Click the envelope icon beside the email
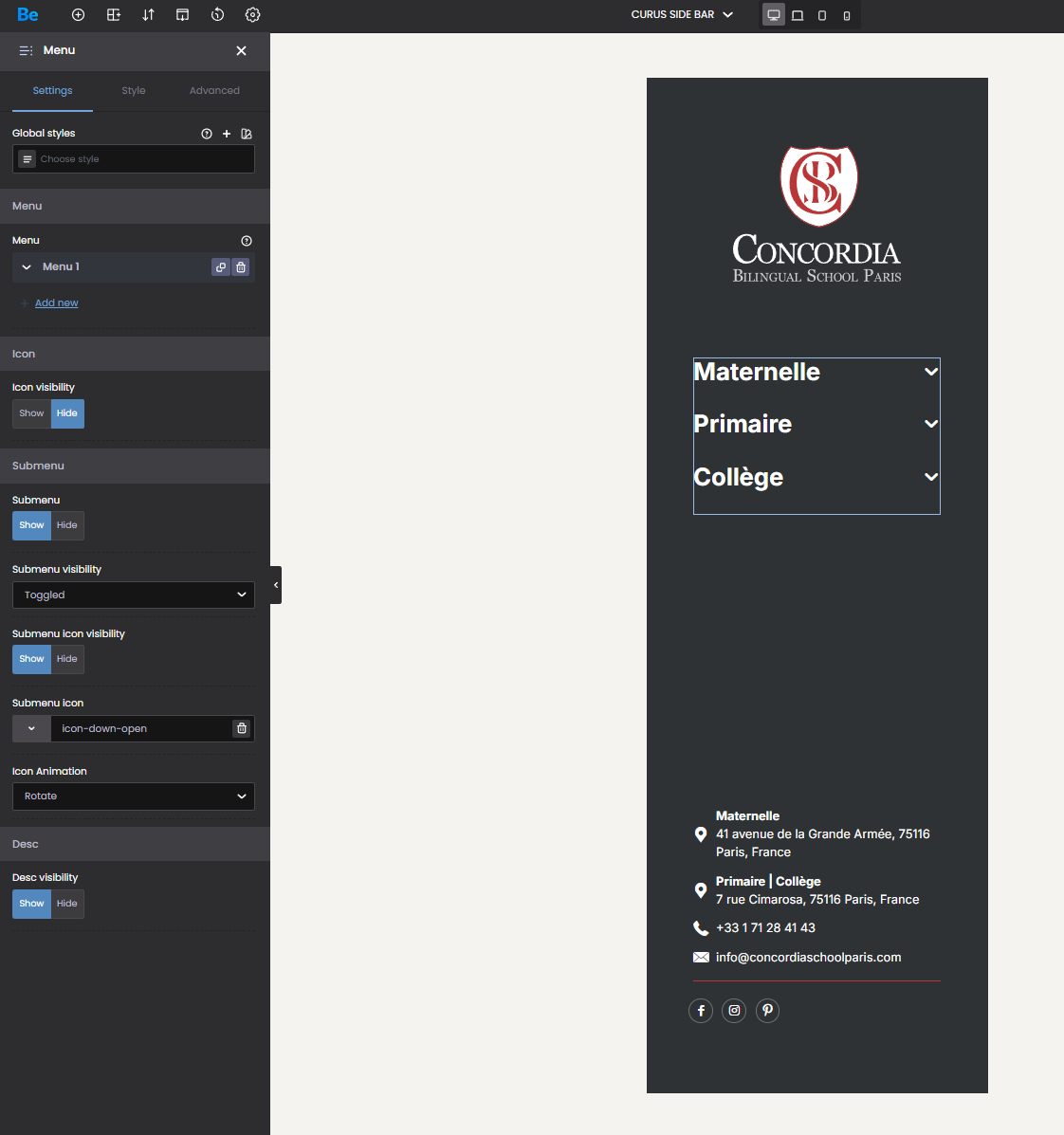 click(701, 957)
